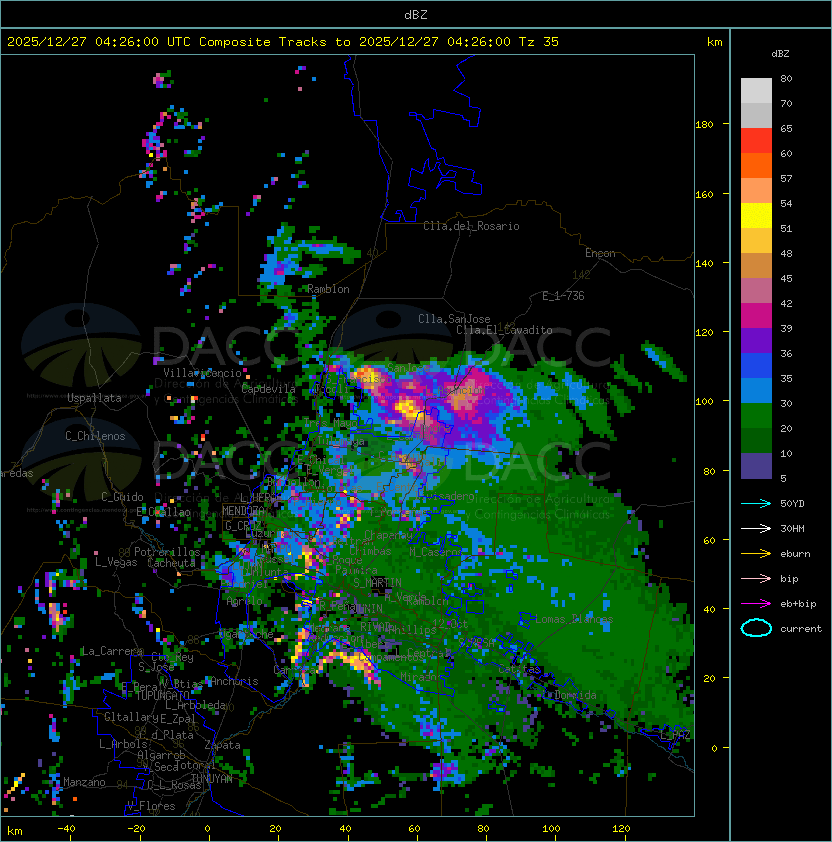832x842 pixels.
Task: Click the yellow eburn track arrow
Action: click(x=756, y=554)
